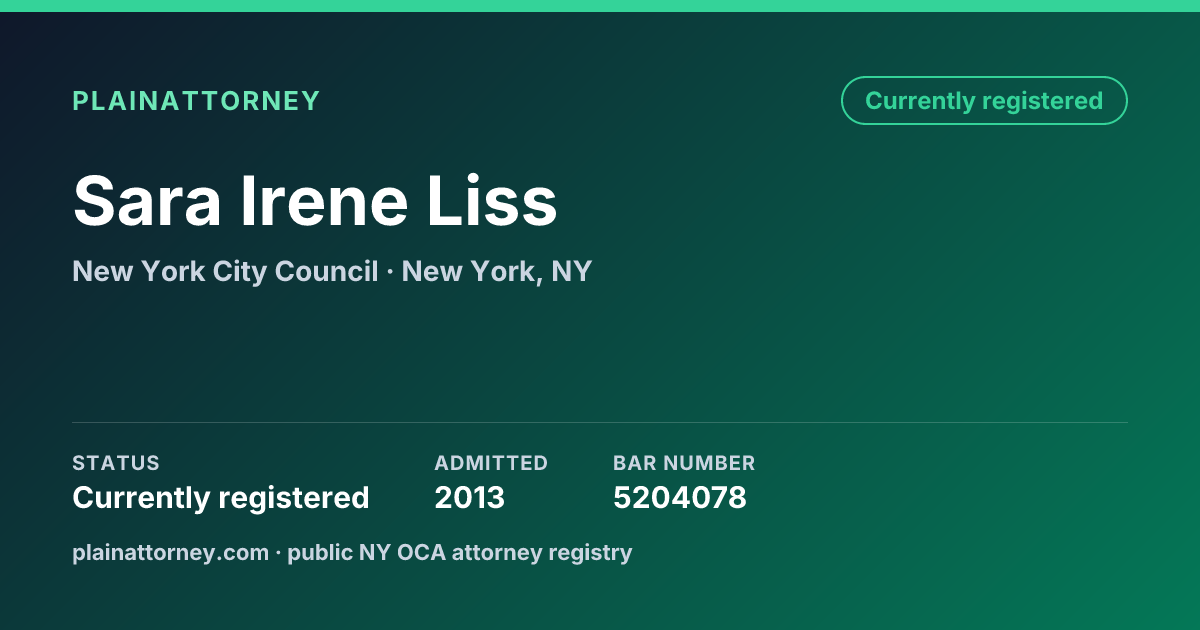
Task: Click the PLAINATTORNEY brand logo text
Action: [x=196, y=101]
